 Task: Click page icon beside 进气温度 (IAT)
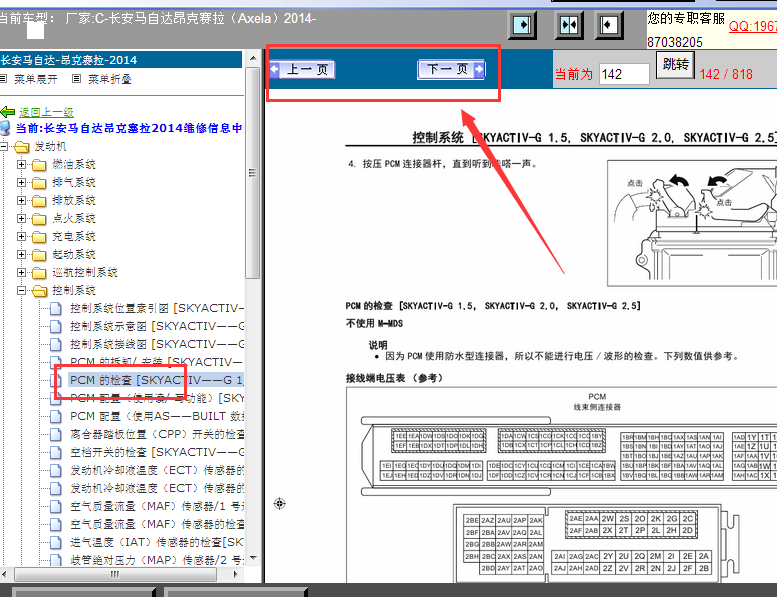coord(56,543)
